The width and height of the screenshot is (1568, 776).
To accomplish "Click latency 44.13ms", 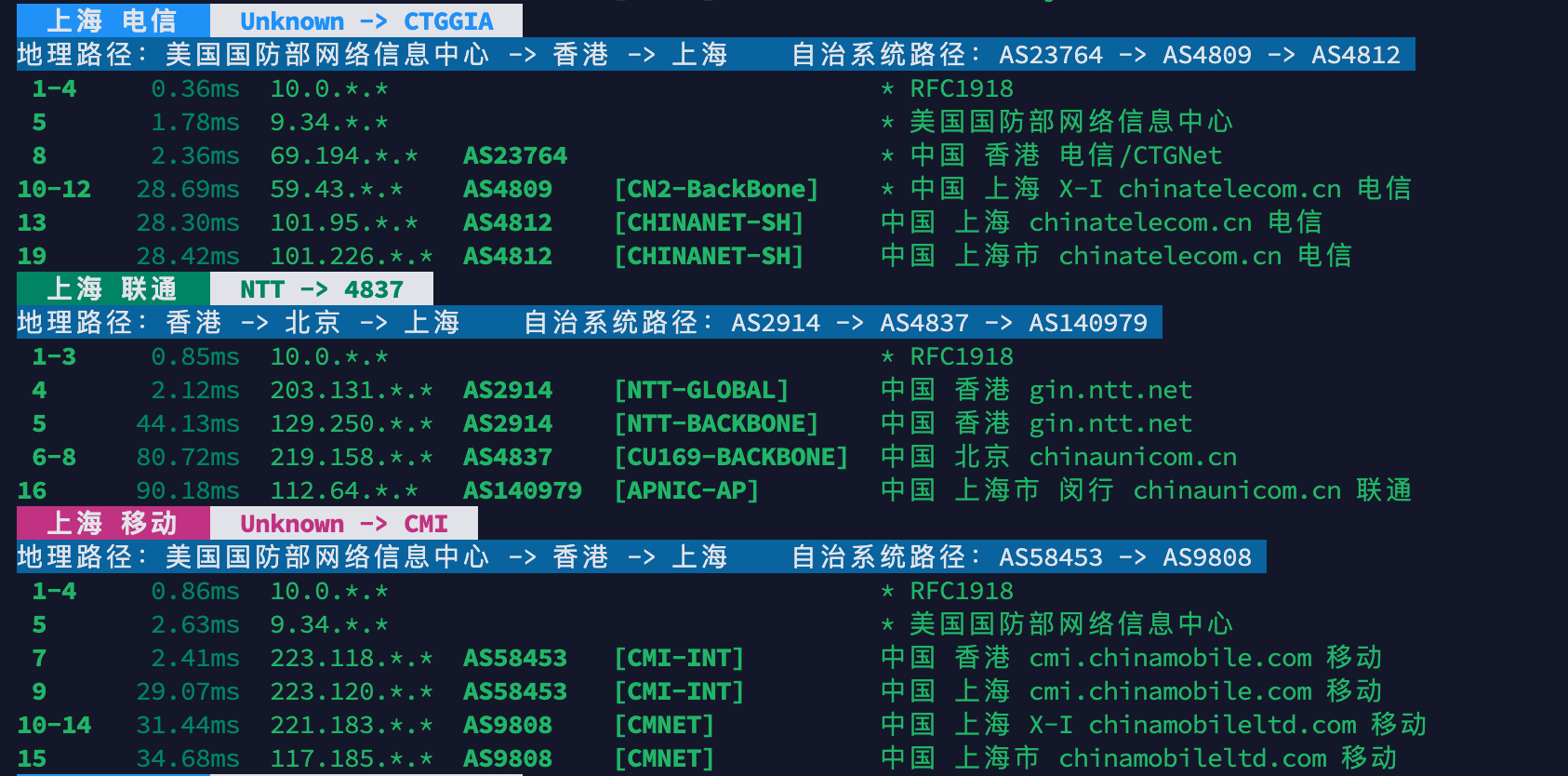I will tap(188, 422).
